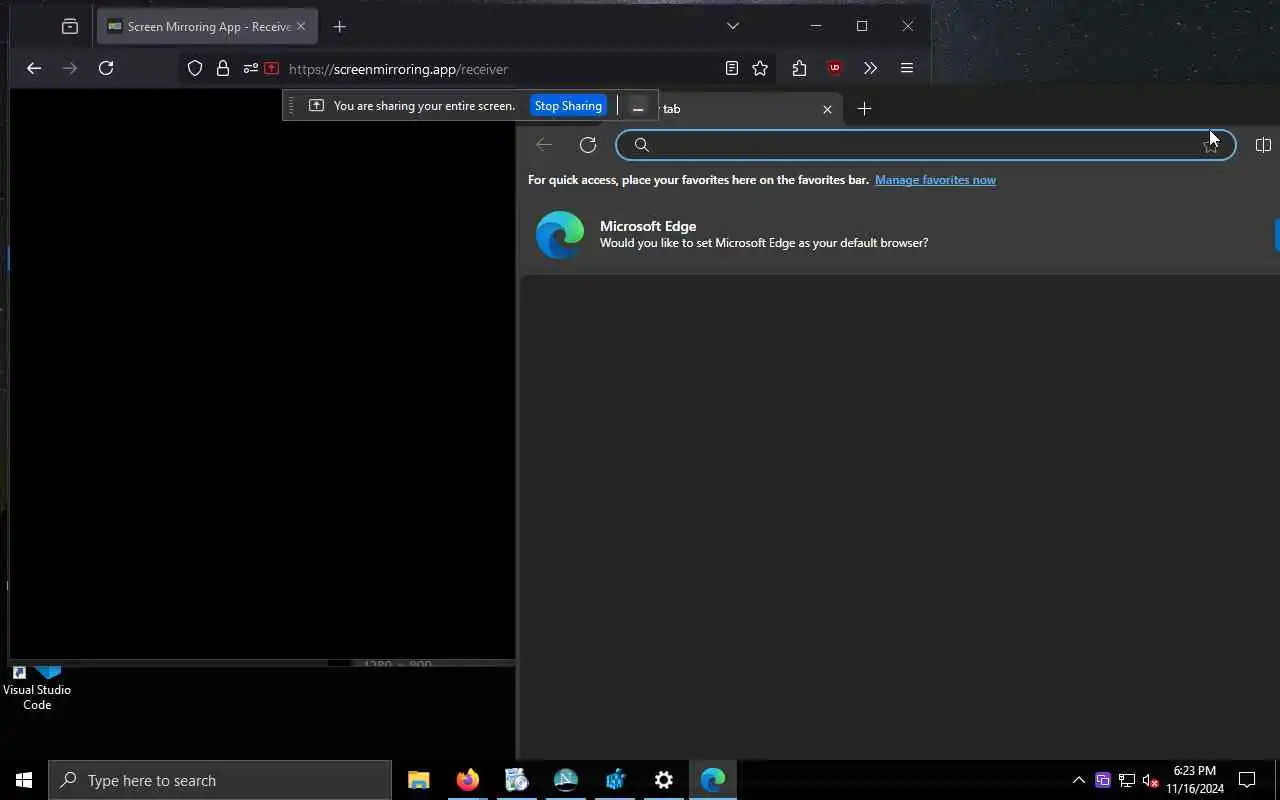Click the Firefox forward arrow button
1280x800 pixels.
pyautogui.click(x=70, y=68)
